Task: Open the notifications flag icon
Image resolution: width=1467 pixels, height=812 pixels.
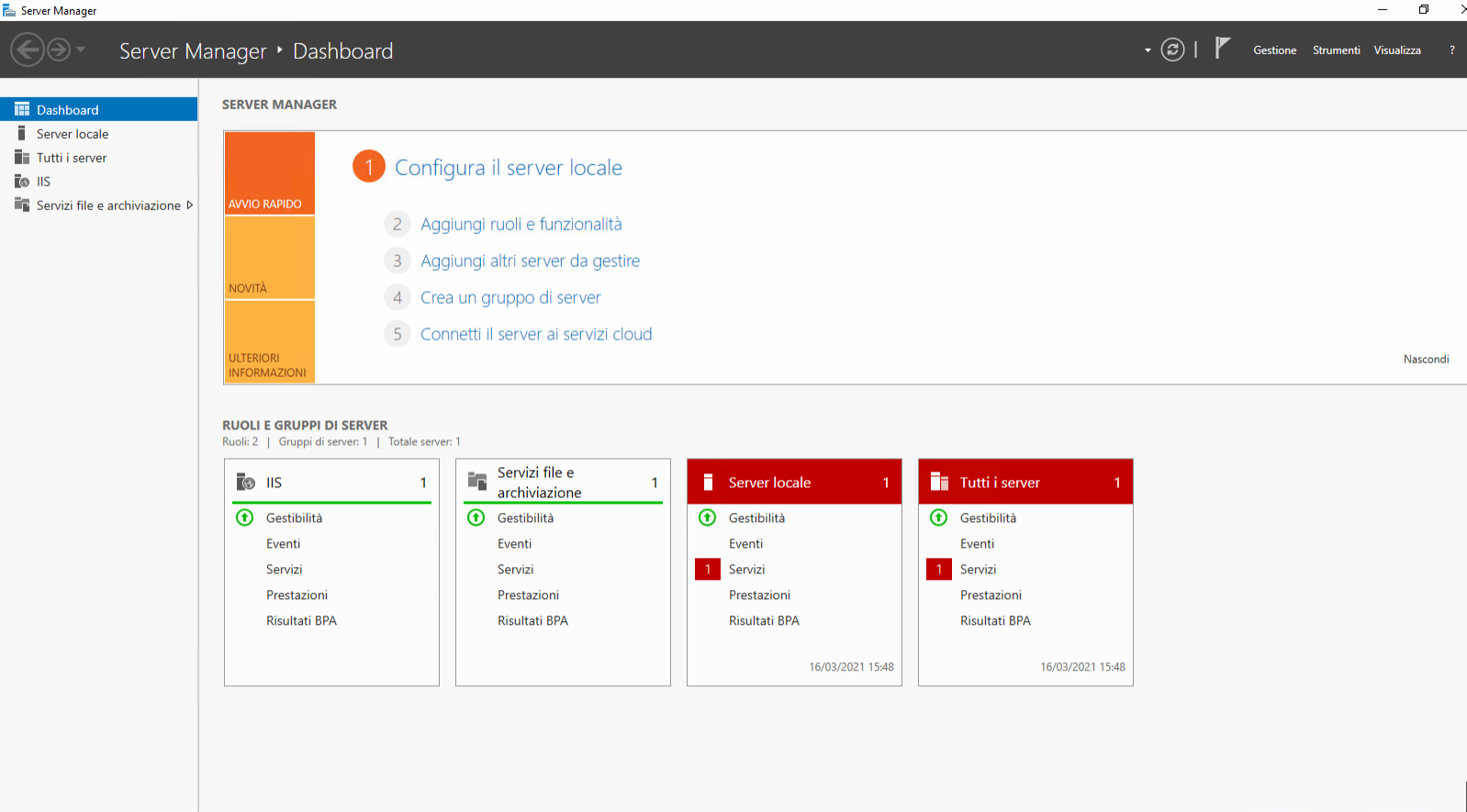Action: pos(1222,48)
